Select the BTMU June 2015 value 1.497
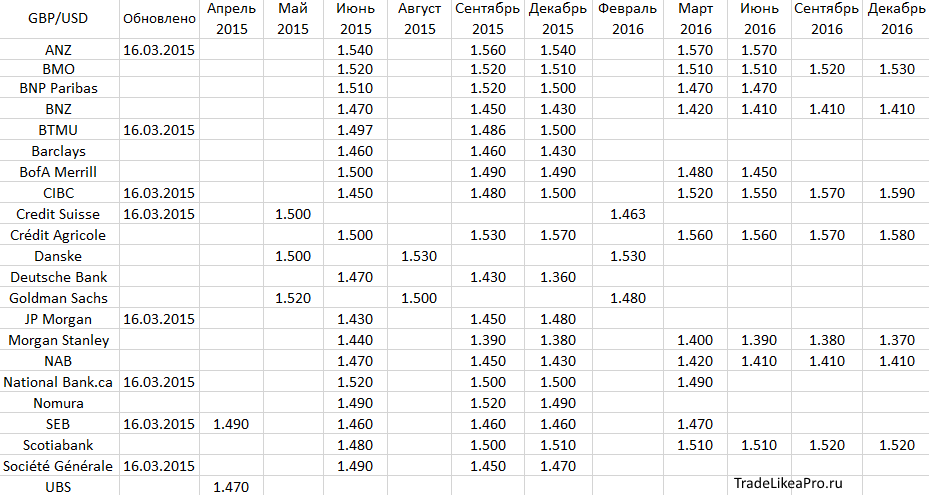 click(355, 130)
